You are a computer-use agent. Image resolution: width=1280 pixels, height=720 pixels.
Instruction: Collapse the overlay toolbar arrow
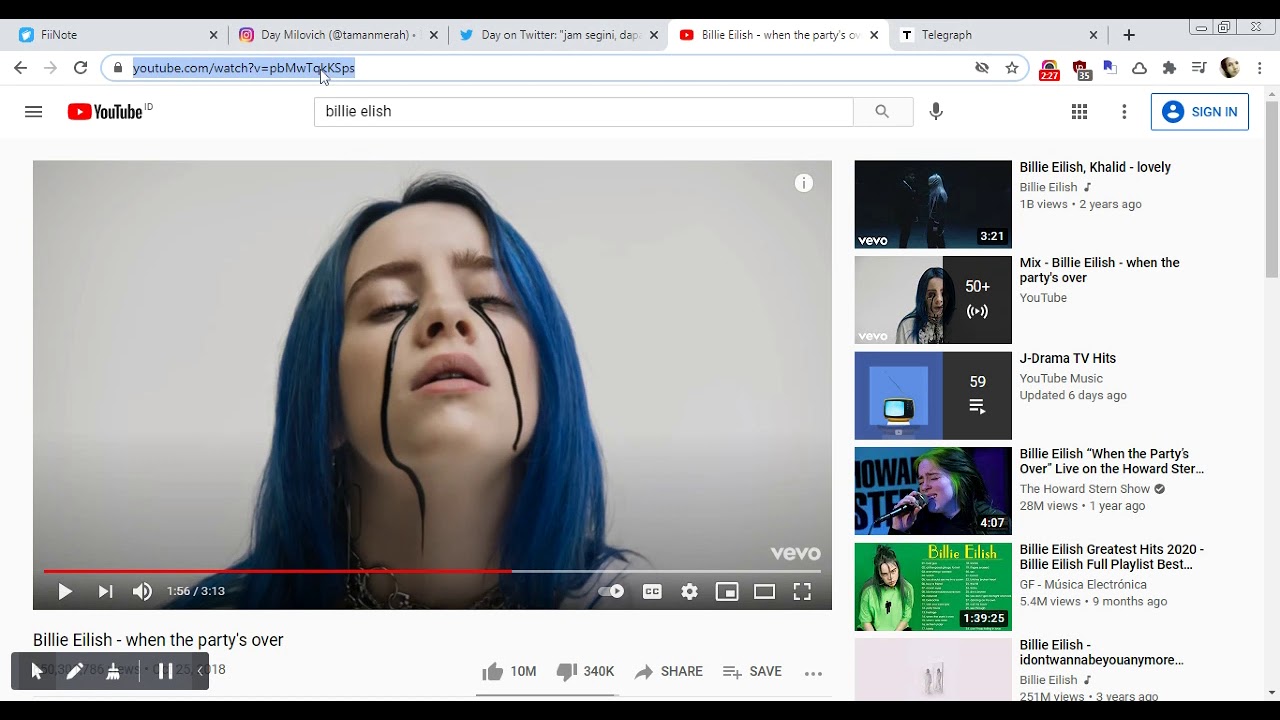200,671
